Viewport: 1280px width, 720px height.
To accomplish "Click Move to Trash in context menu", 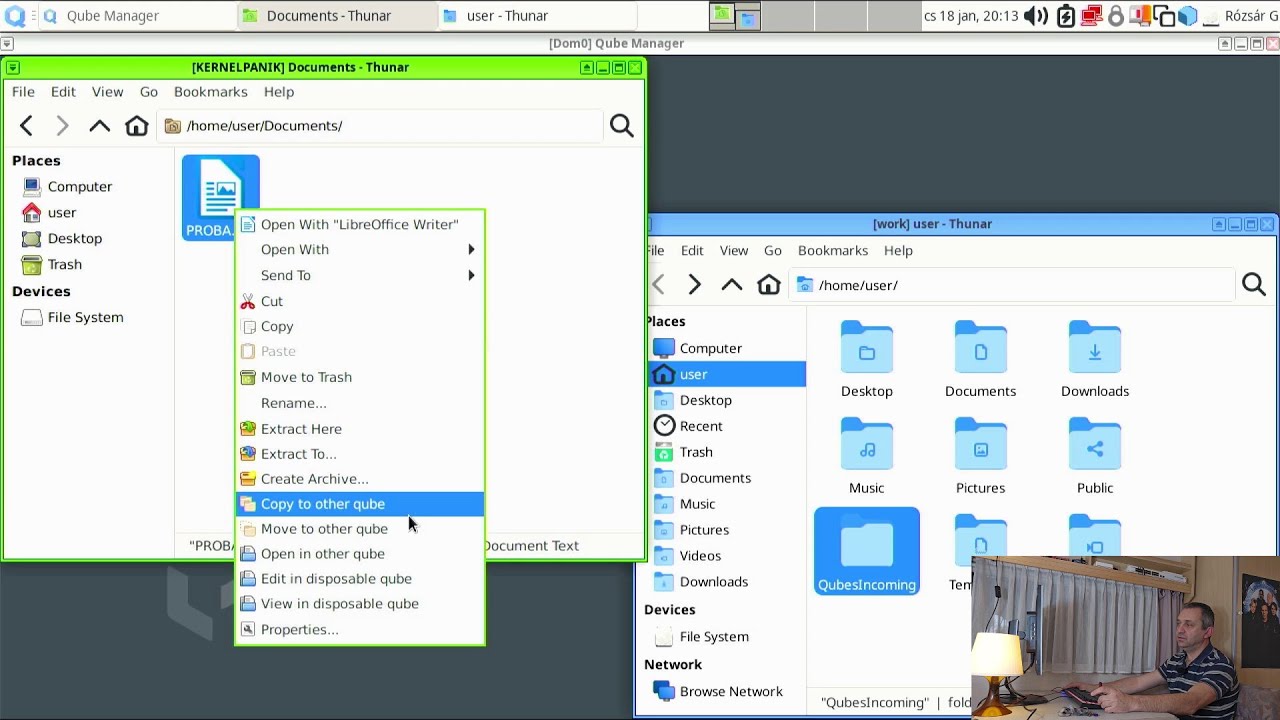I will 360,377.
